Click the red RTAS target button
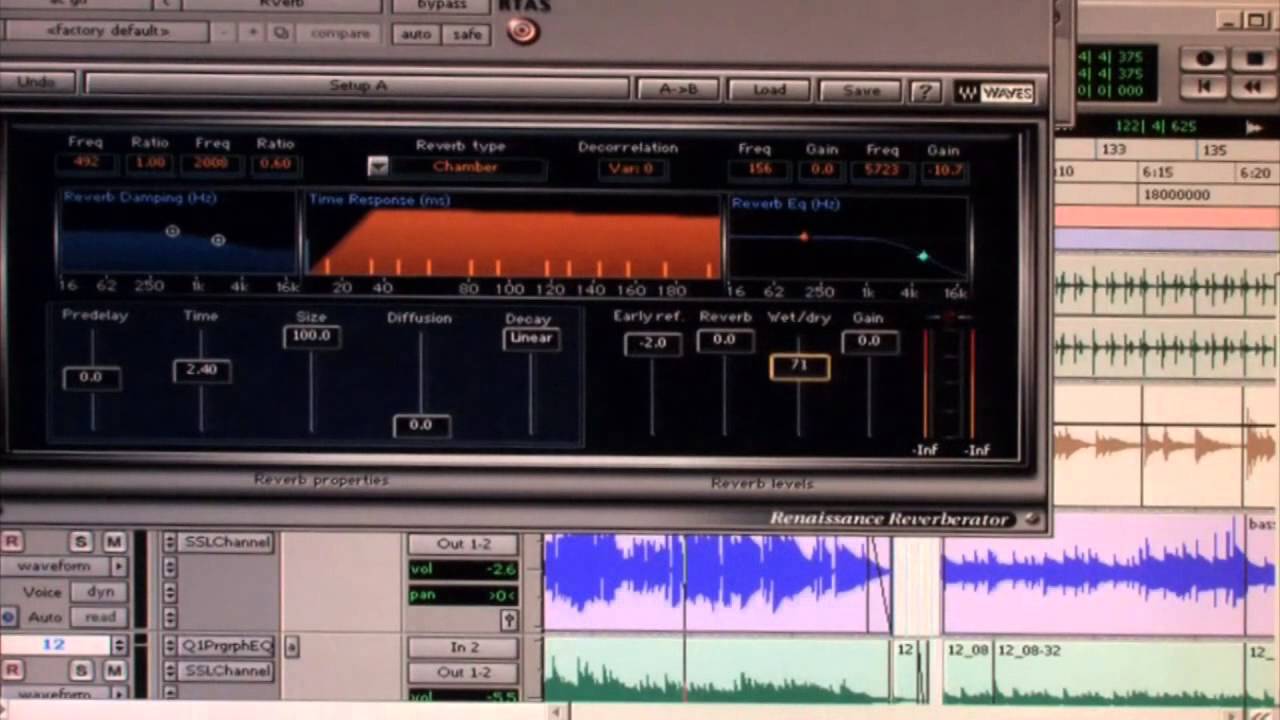The height and width of the screenshot is (720, 1280). click(521, 31)
